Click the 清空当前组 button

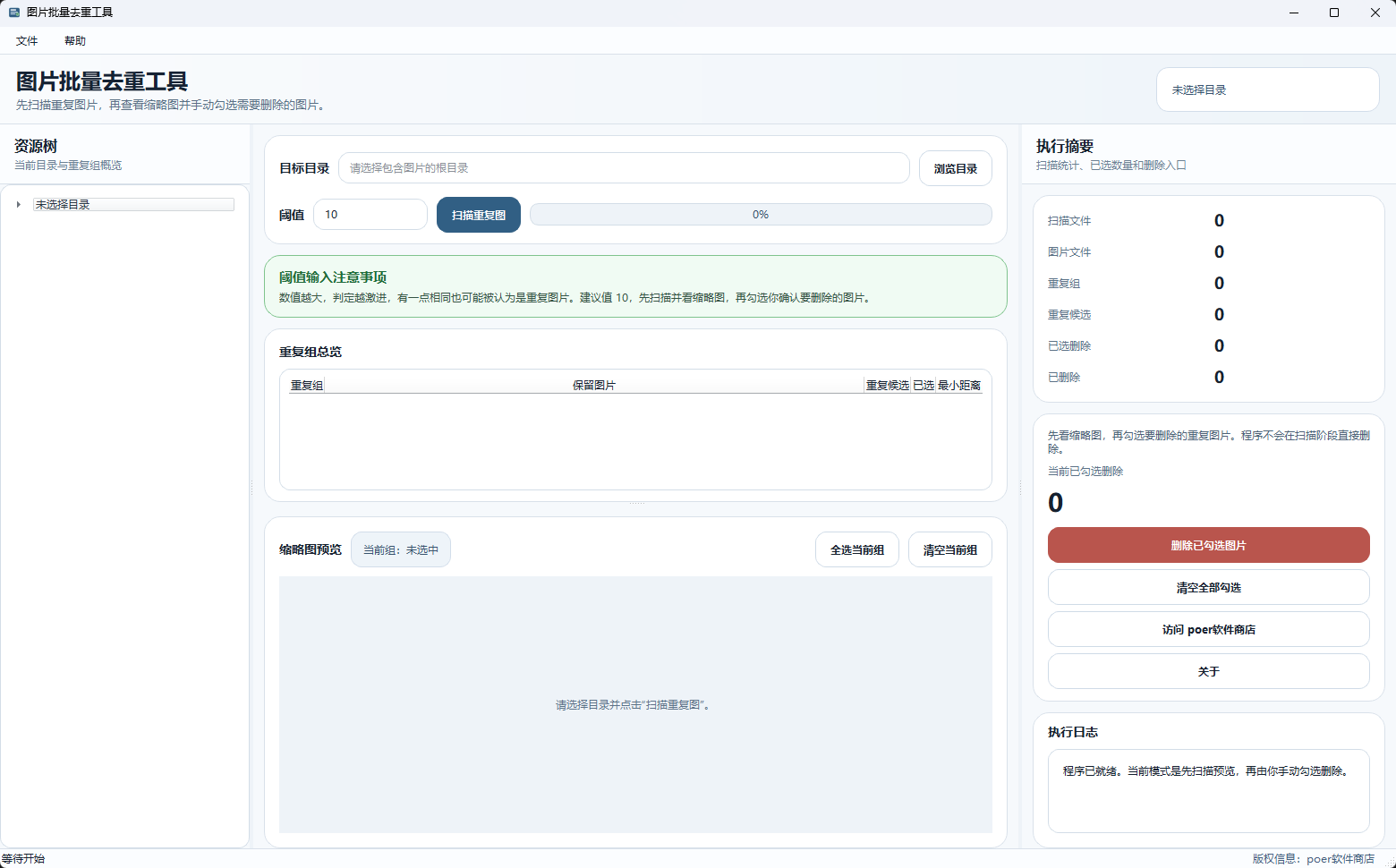950,549
